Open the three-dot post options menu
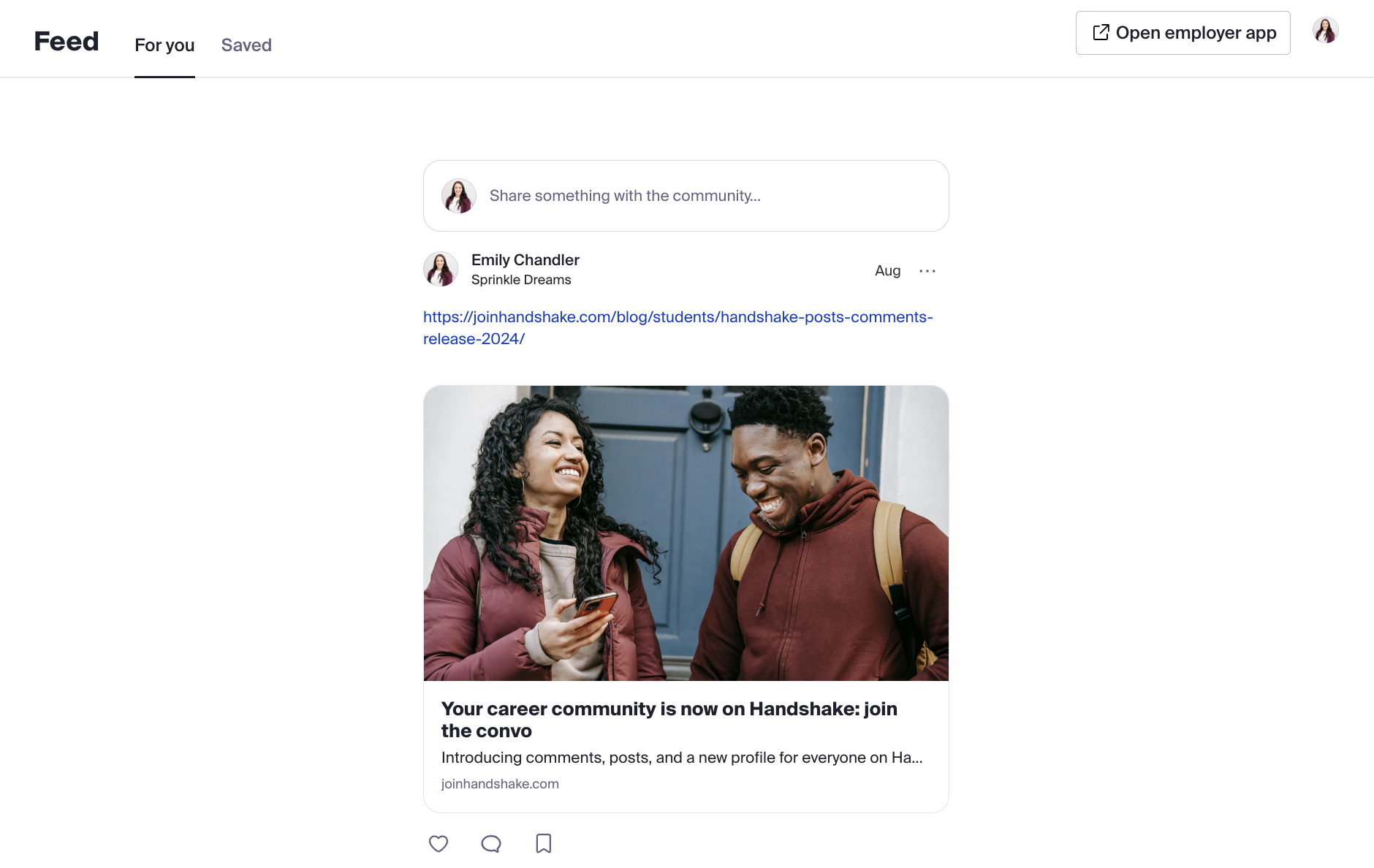 coord(927,271)
